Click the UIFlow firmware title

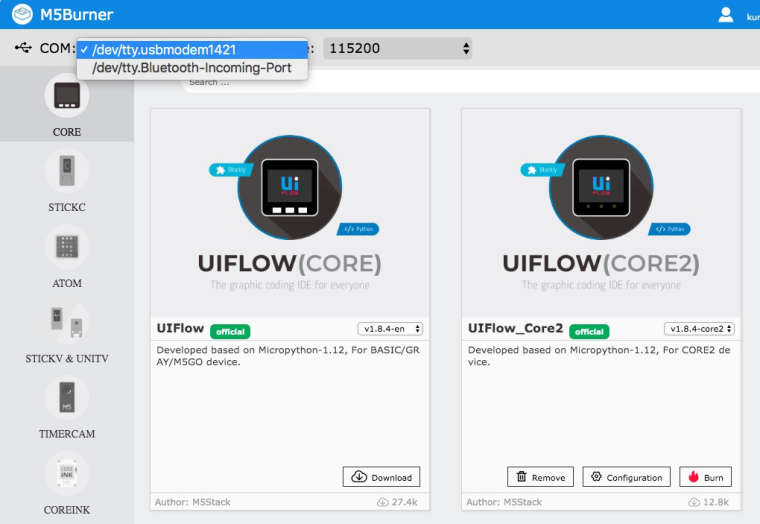180,328
